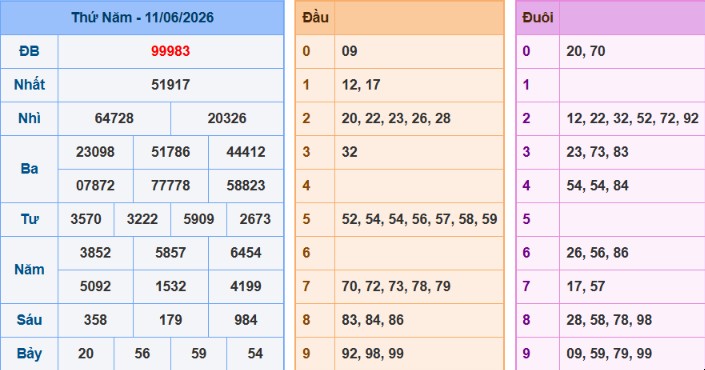The height and width of the screenshot is (370, 705).
Task: Select Sáu prize number 179
Action: coord(170,320)
